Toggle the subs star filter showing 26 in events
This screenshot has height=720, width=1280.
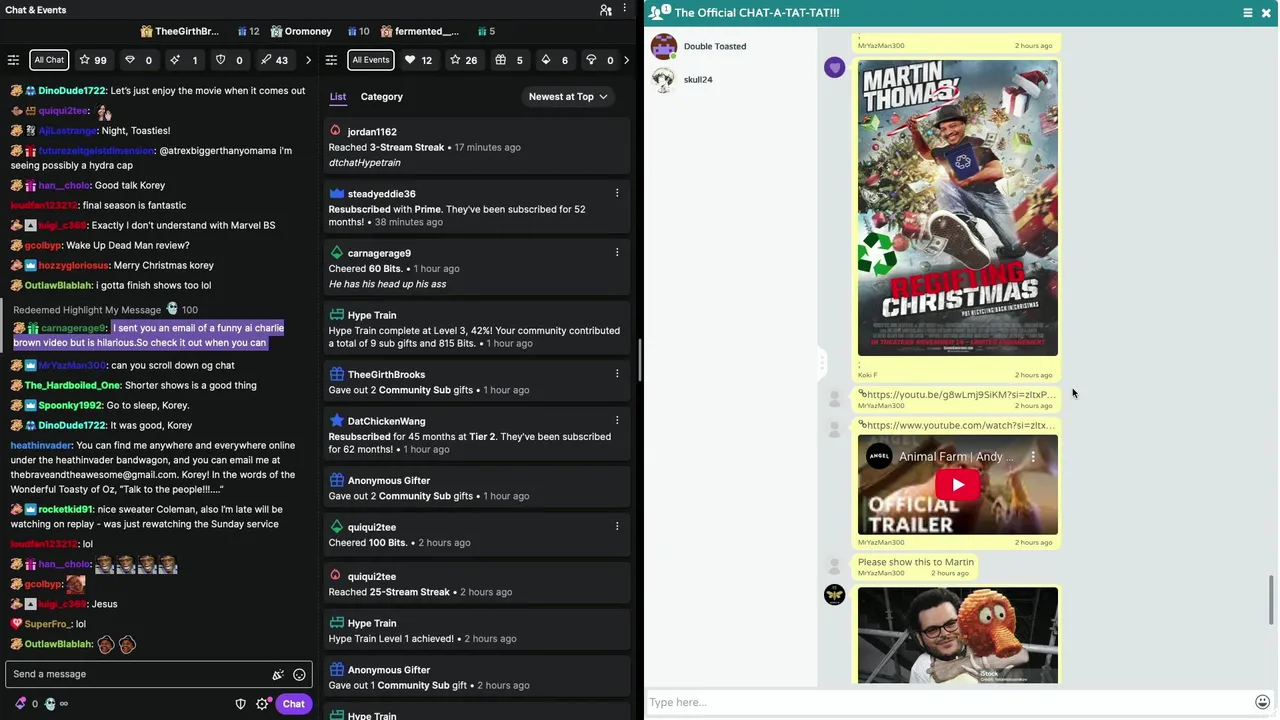(463, 60)
